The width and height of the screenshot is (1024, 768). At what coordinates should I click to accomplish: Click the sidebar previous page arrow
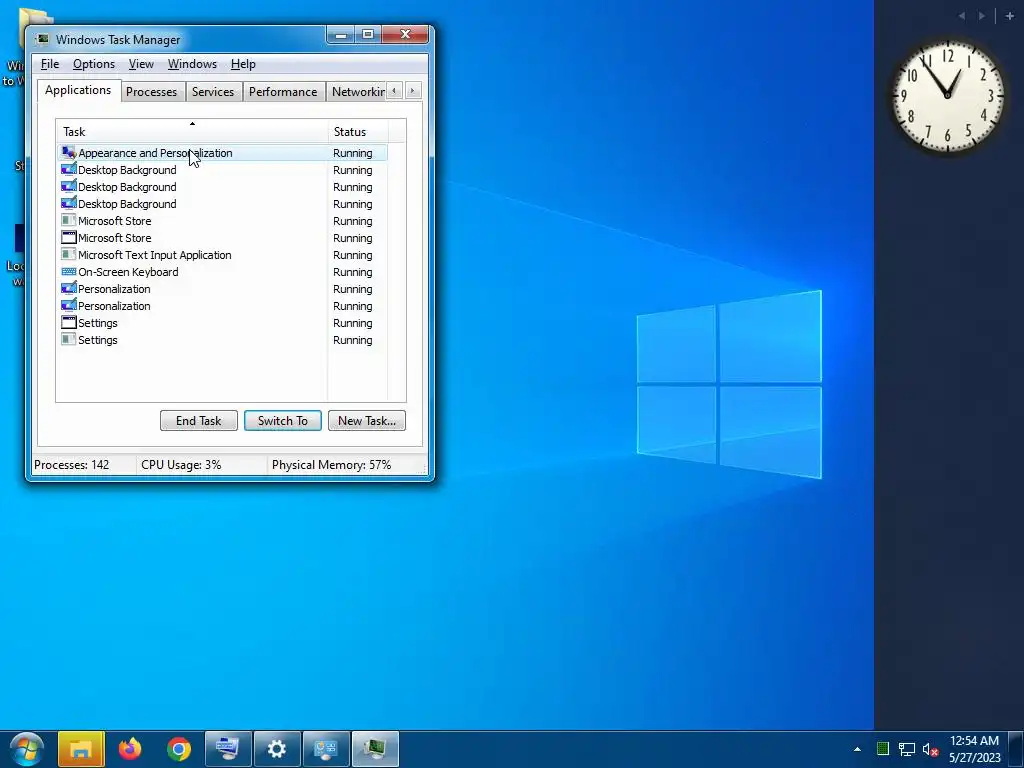(x=962, y=16)
